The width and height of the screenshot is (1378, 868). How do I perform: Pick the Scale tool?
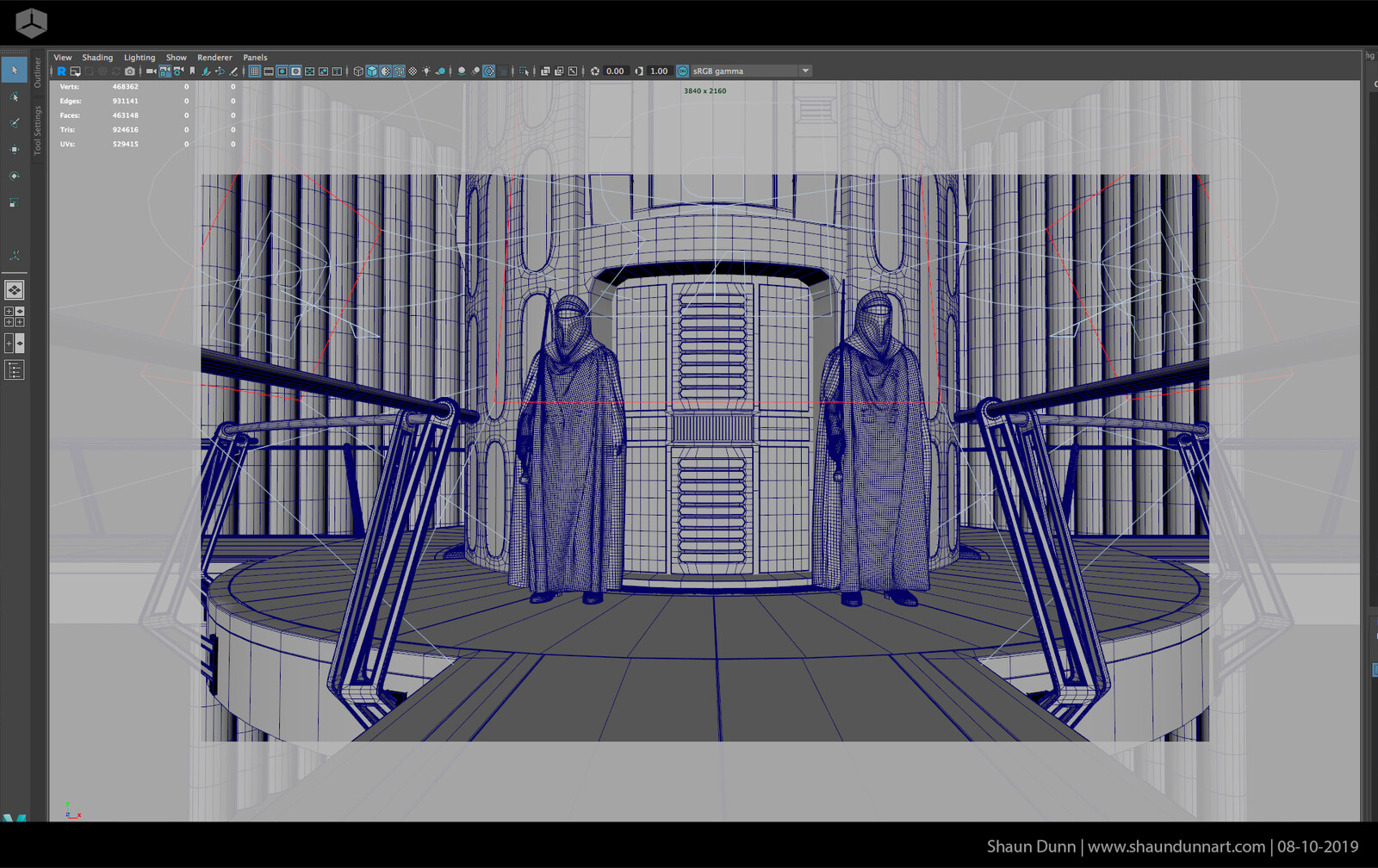[x=14, y=203]
